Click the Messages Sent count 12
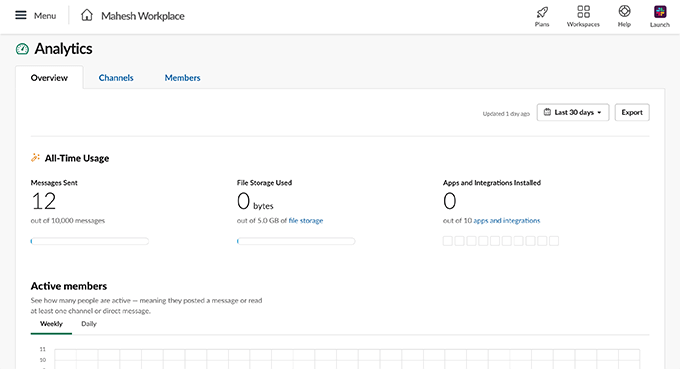Screen dimensions: 680x369 click(44, 201)
